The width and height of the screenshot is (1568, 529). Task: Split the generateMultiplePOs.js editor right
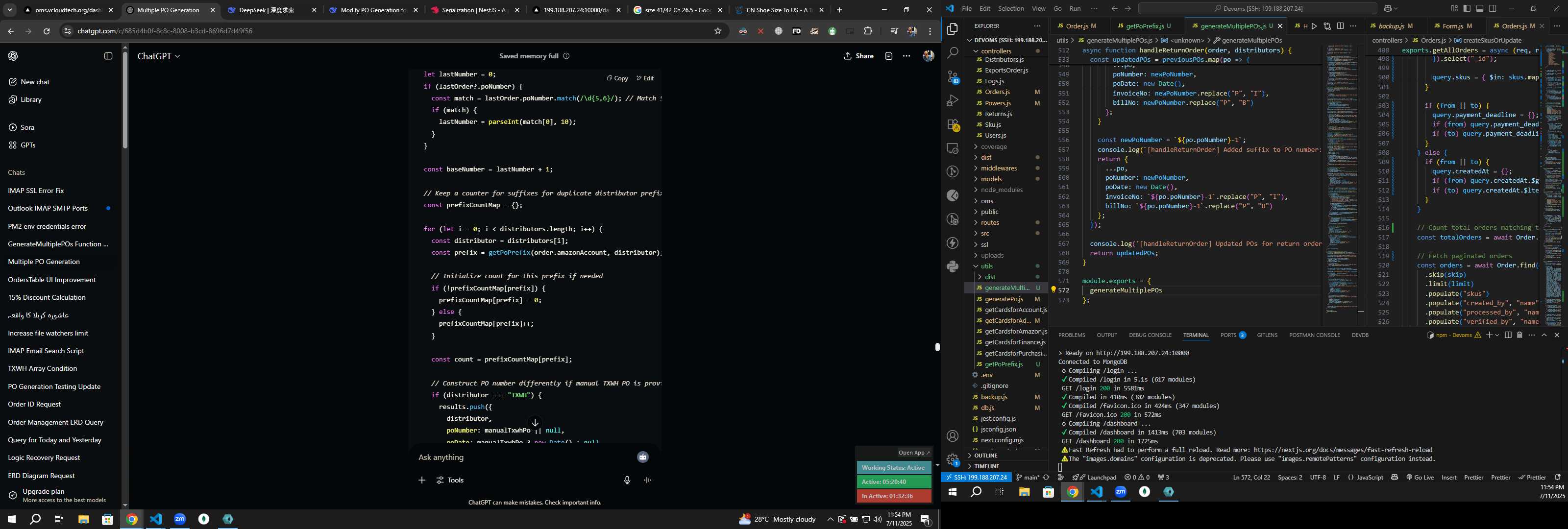coord(1340,26)
